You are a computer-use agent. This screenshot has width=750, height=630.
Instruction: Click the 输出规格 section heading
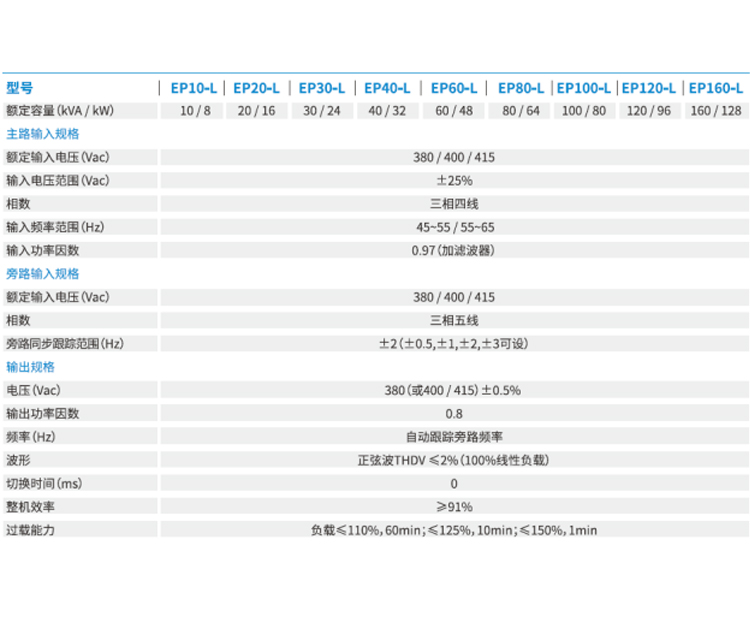[x=30, y=367]
